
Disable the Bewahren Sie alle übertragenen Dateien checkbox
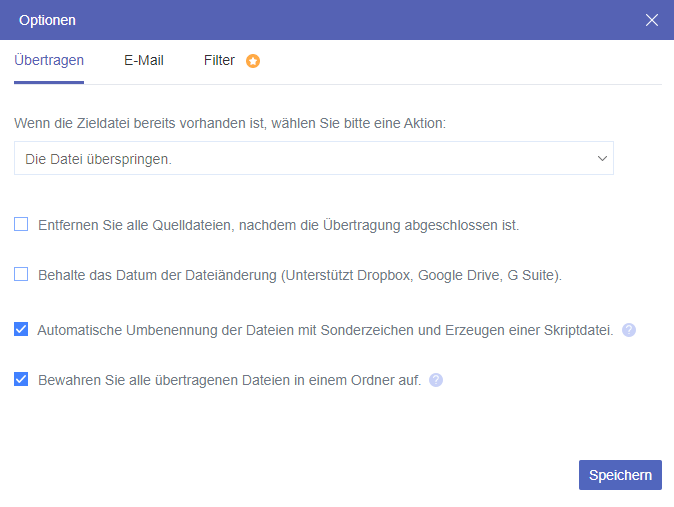[21, 379]
